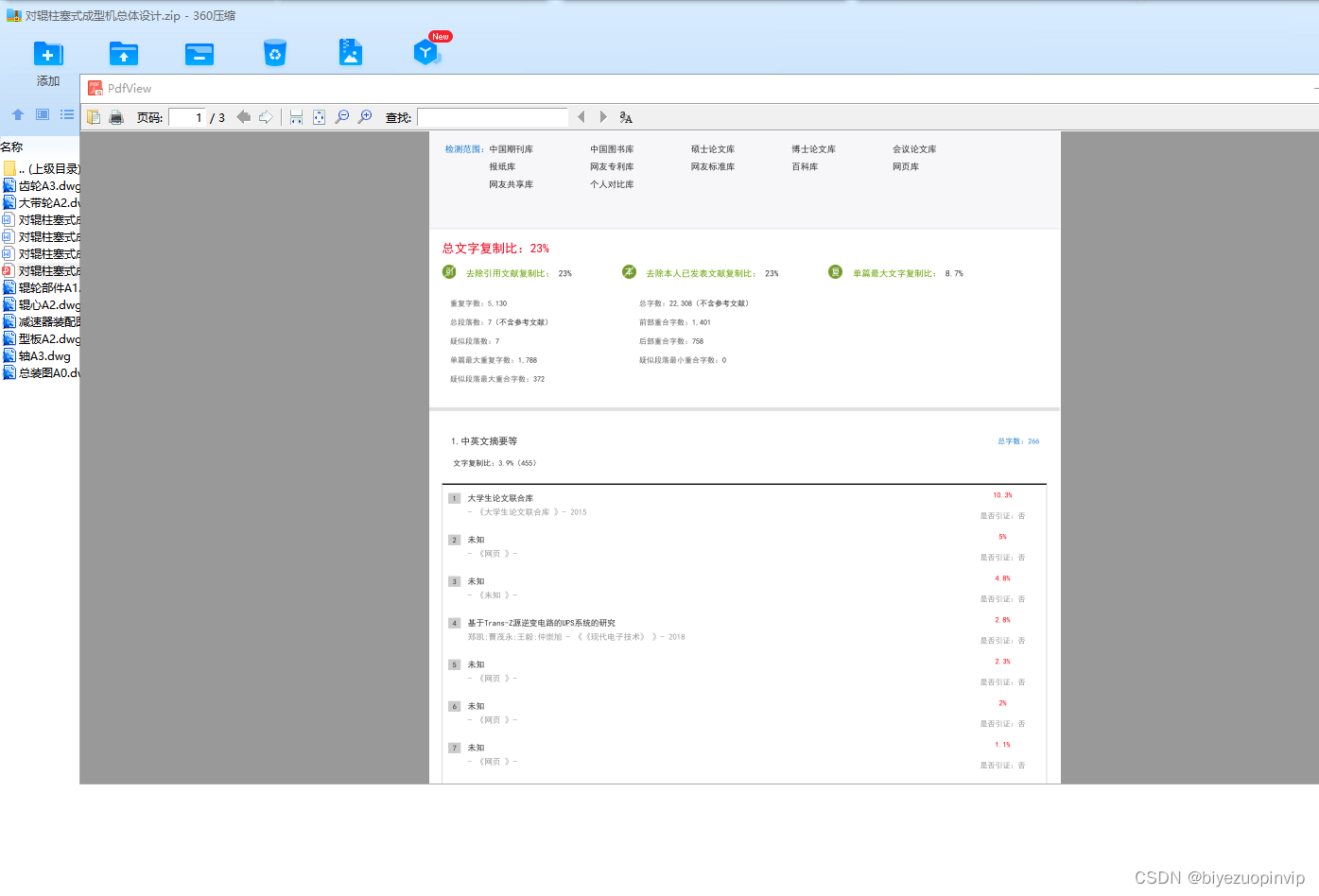Click the 360压缩 window title icon
This screenshot has width=1319, height=896.
(x=13, y=16)
